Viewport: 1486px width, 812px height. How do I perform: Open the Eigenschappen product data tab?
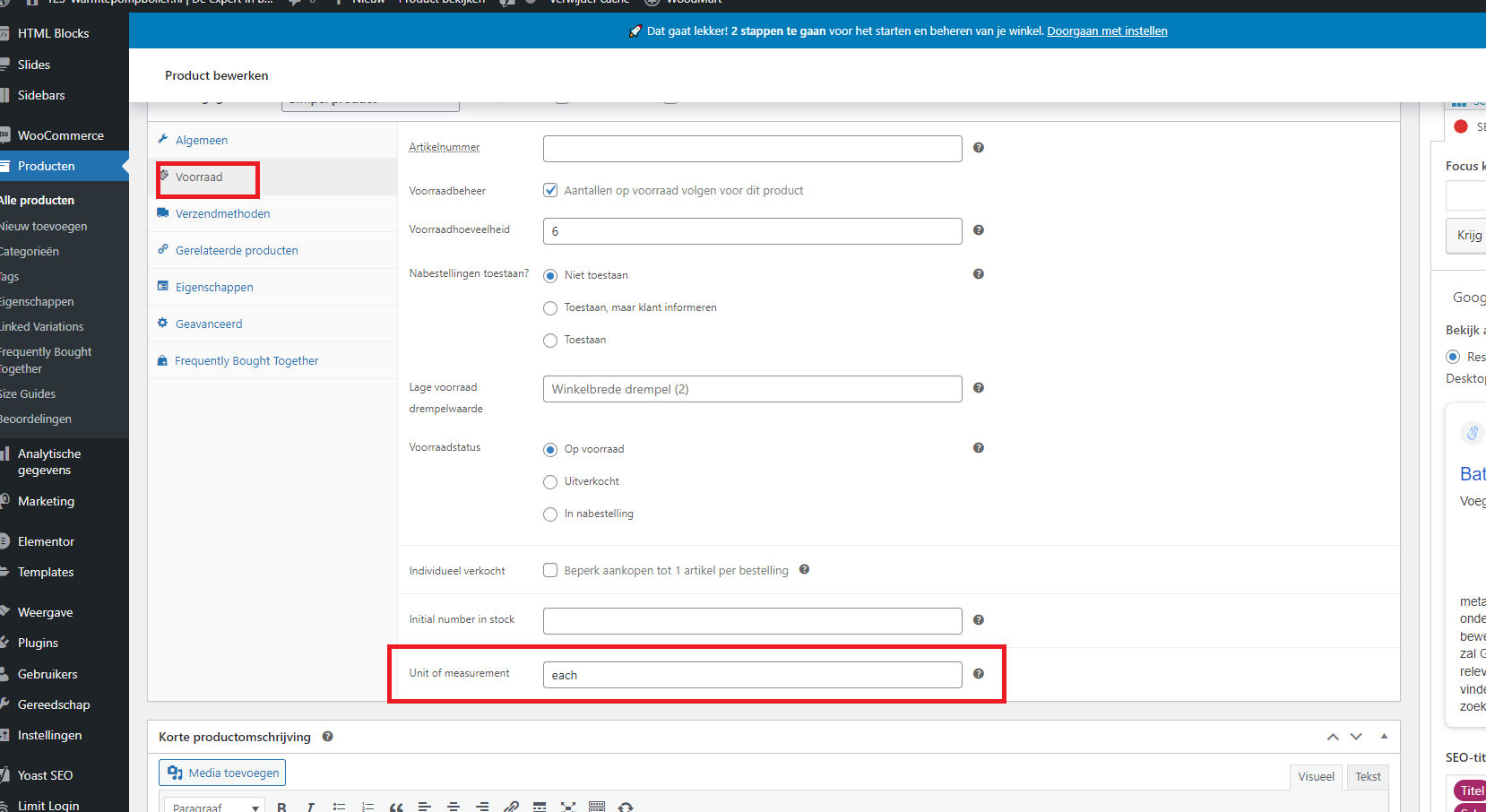[214, 288]
